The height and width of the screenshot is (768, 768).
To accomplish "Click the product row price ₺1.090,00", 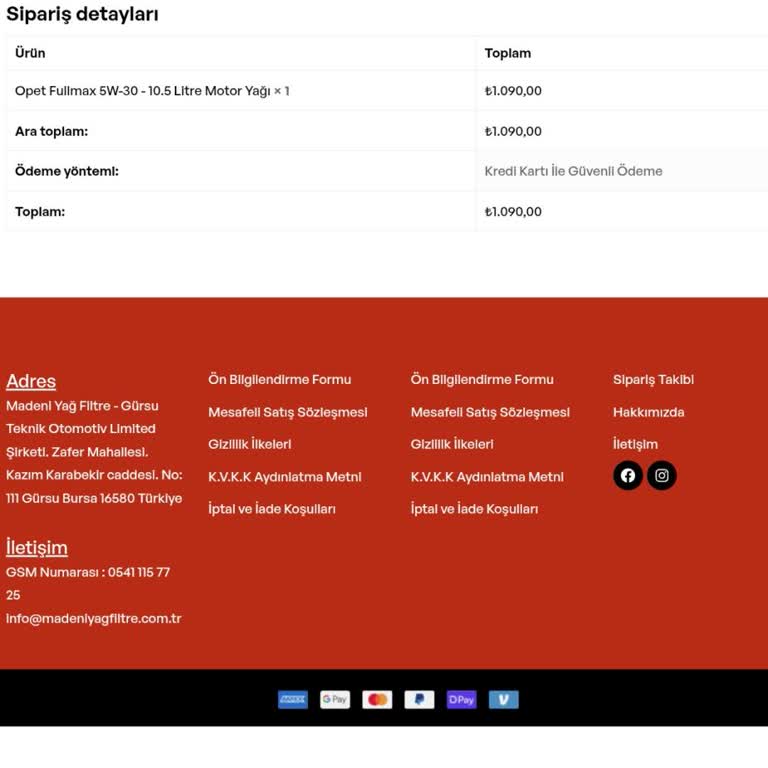I will (x=513, y=91).
